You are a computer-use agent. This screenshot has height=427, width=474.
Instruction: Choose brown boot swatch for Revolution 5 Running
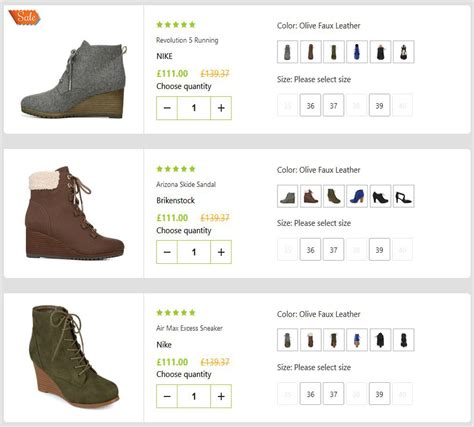311,52
